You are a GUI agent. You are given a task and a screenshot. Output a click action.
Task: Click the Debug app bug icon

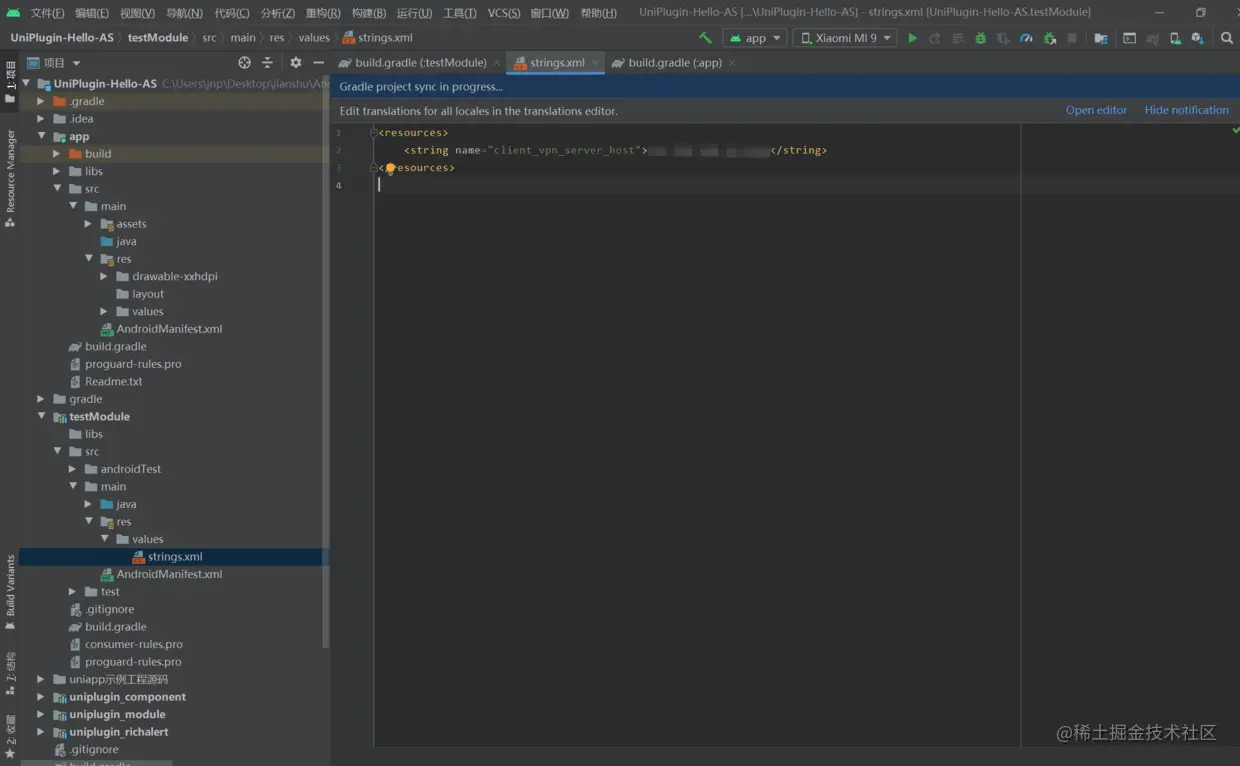[980, 38]
